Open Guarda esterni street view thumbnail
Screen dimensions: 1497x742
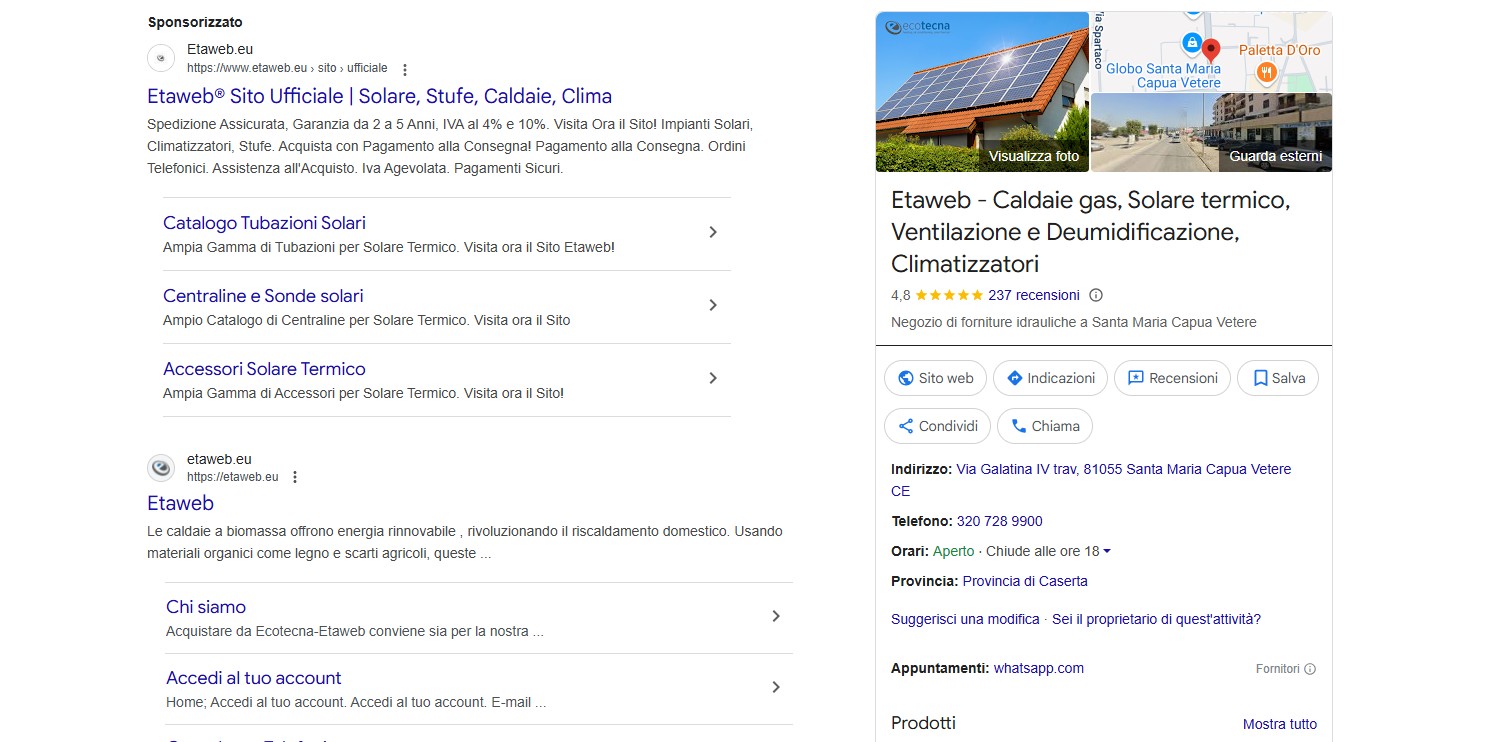point(1211,133)
